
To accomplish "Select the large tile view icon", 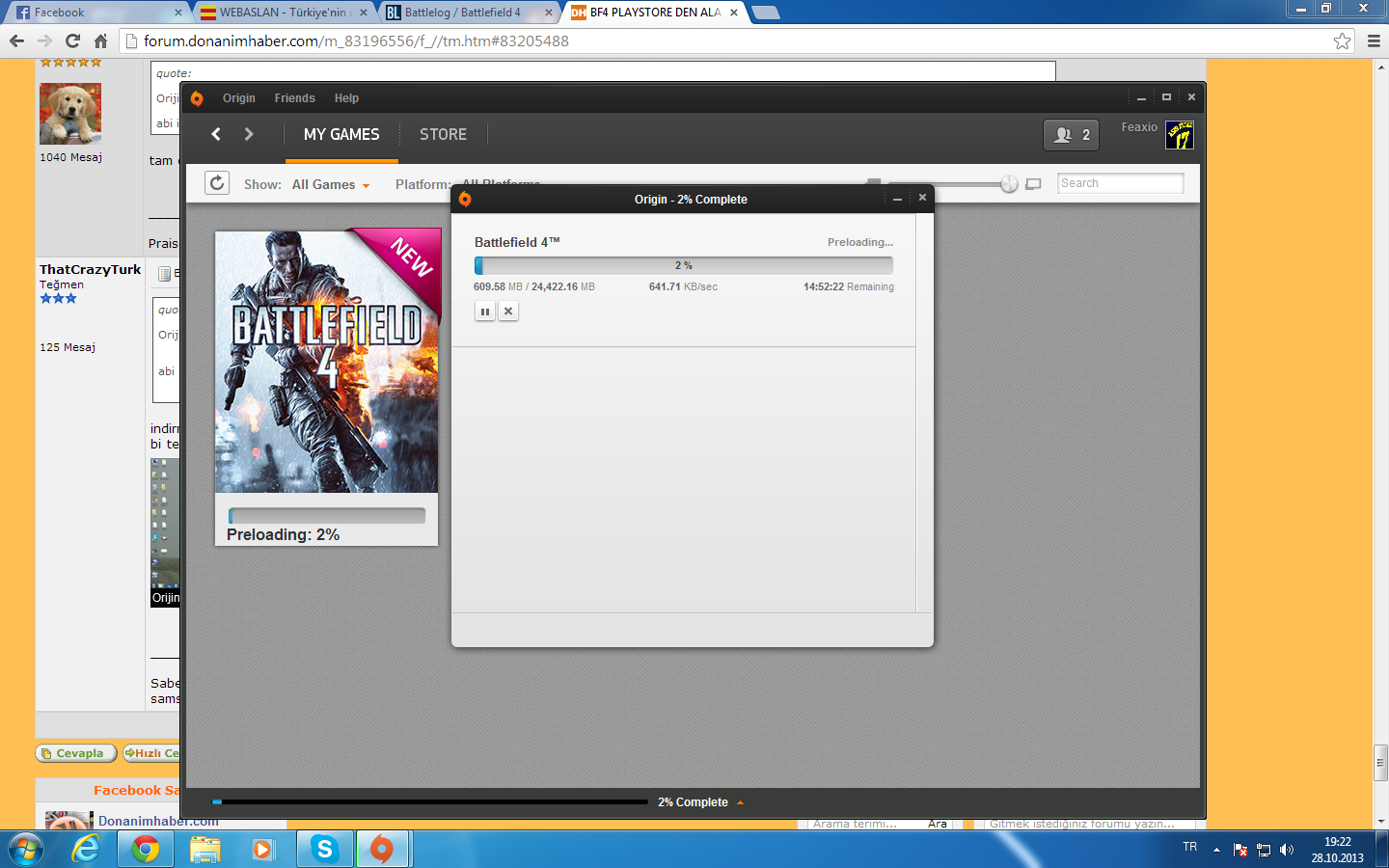I will pos(1033,183).
